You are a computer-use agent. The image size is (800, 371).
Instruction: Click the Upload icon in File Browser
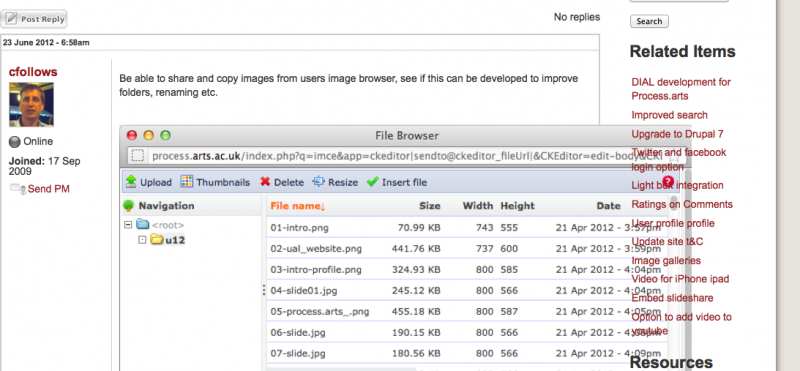click(131, 182)
